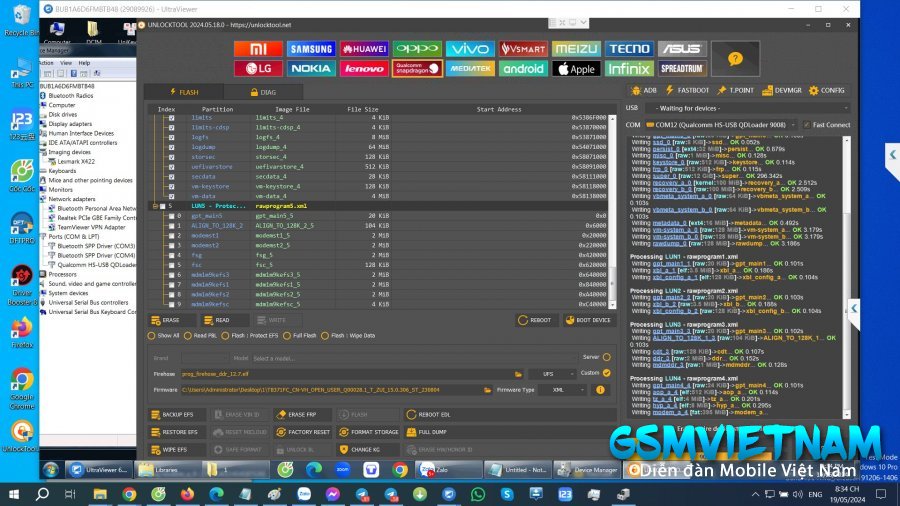Select the Apple brand logo
Screen dimensions: 900x506
tap(576, 69)
